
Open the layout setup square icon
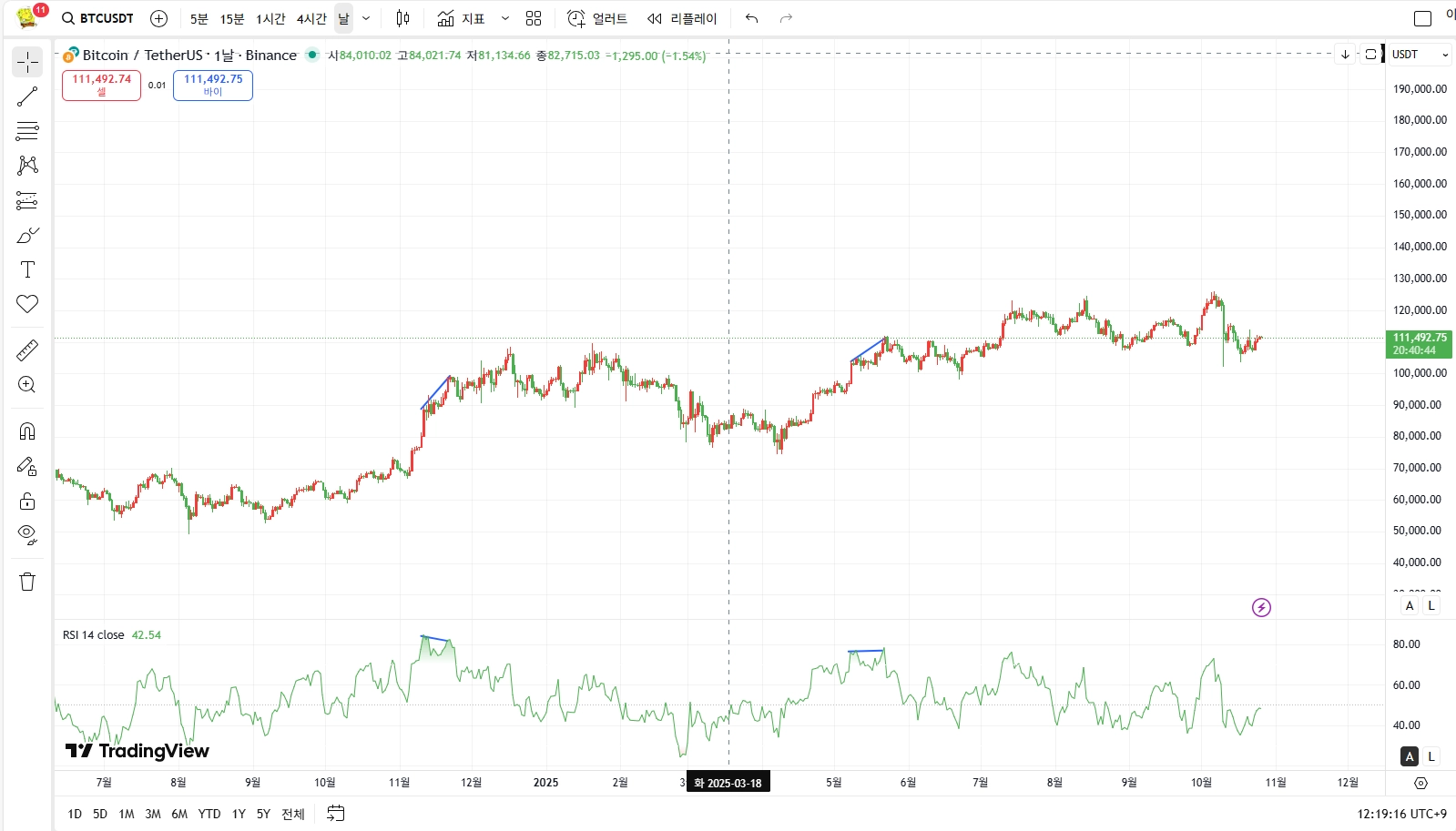click(1422, 18)
